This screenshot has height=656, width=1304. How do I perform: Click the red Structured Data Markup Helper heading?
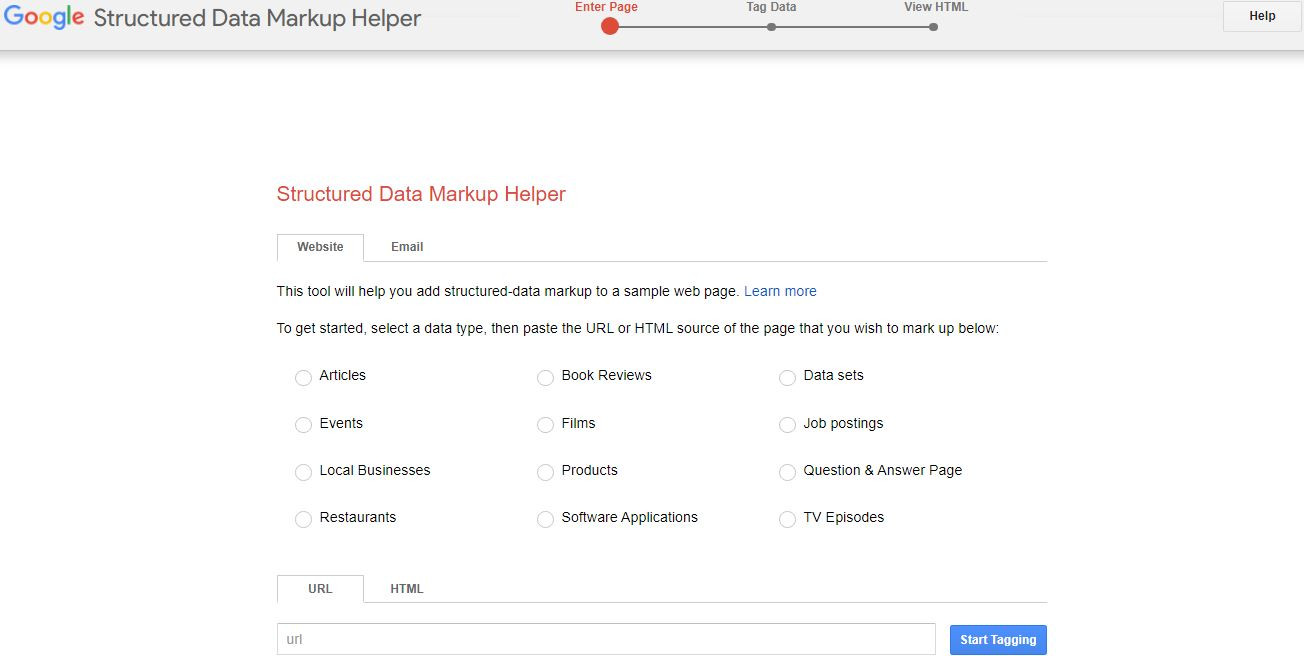pyautogui.click(x=421, y=194)
